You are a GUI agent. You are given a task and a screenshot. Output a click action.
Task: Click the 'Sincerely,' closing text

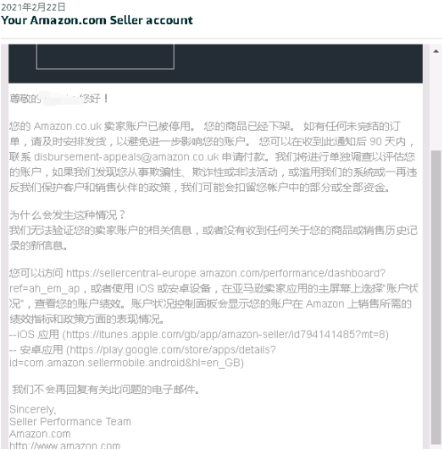33,409
